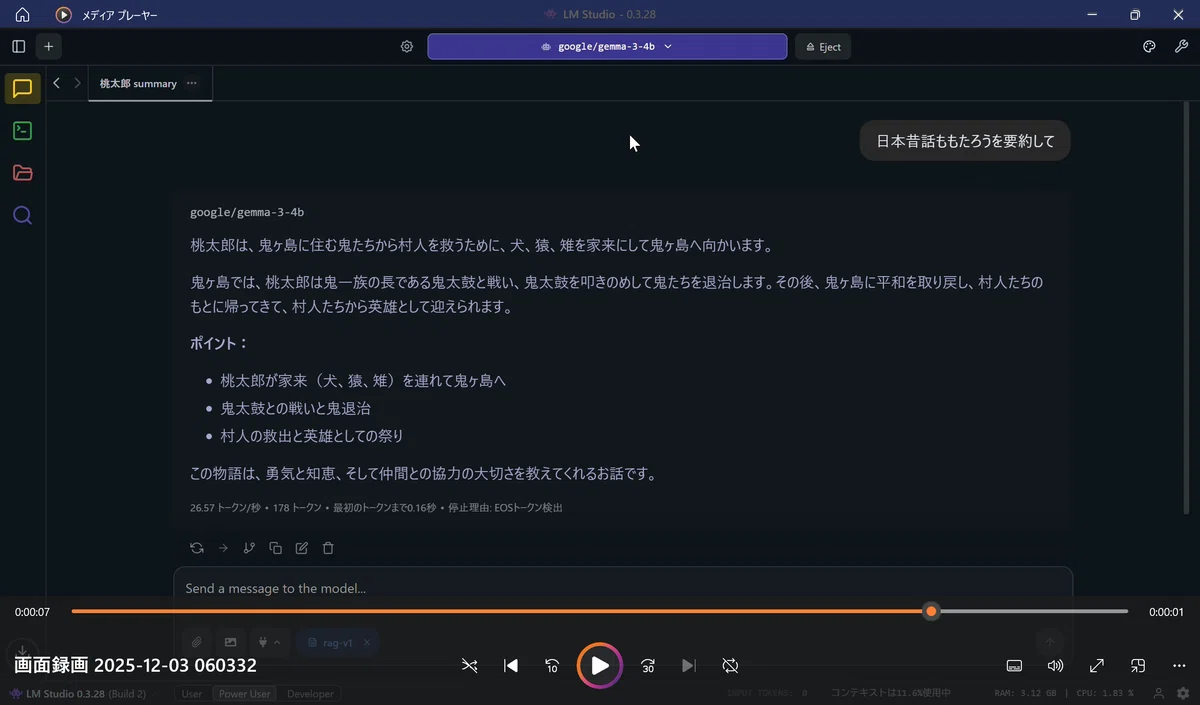Open the chat tab ellipsis menu
This screenshot has width=1200, height=705.
click(x=192, y=83)
